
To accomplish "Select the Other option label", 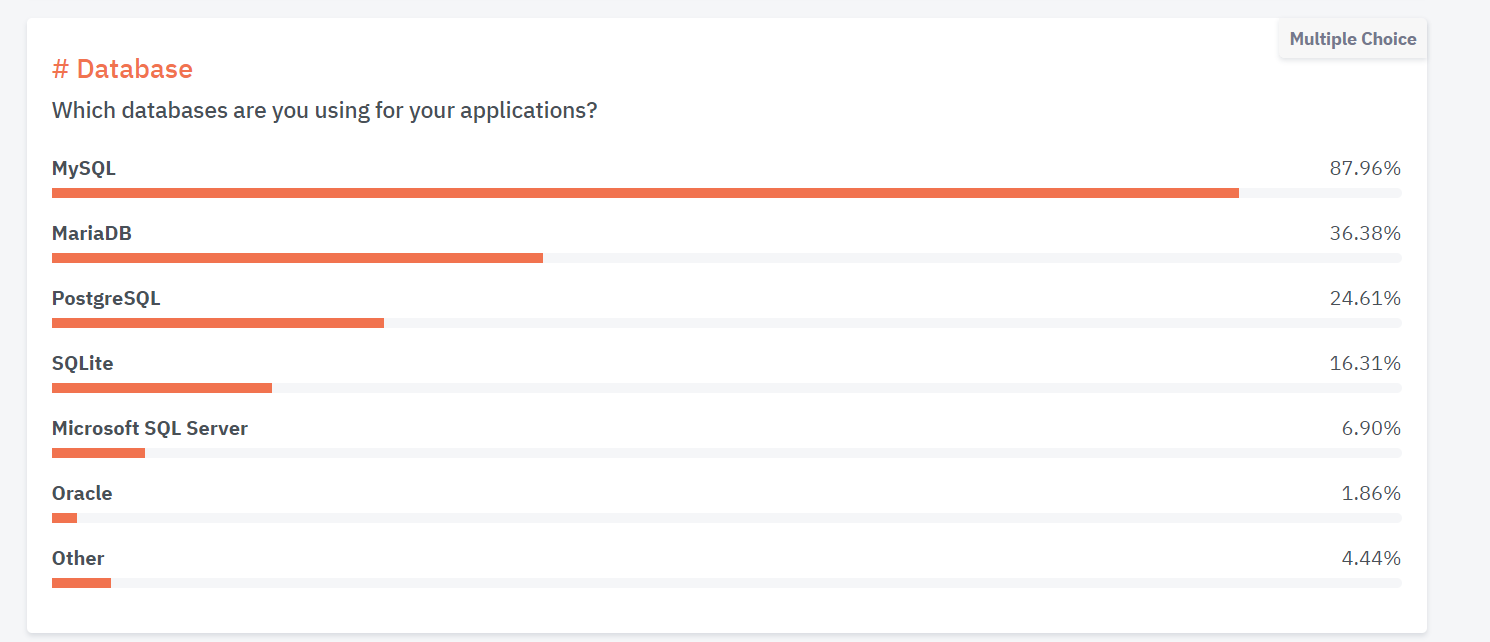I will (x=78, y=558).
